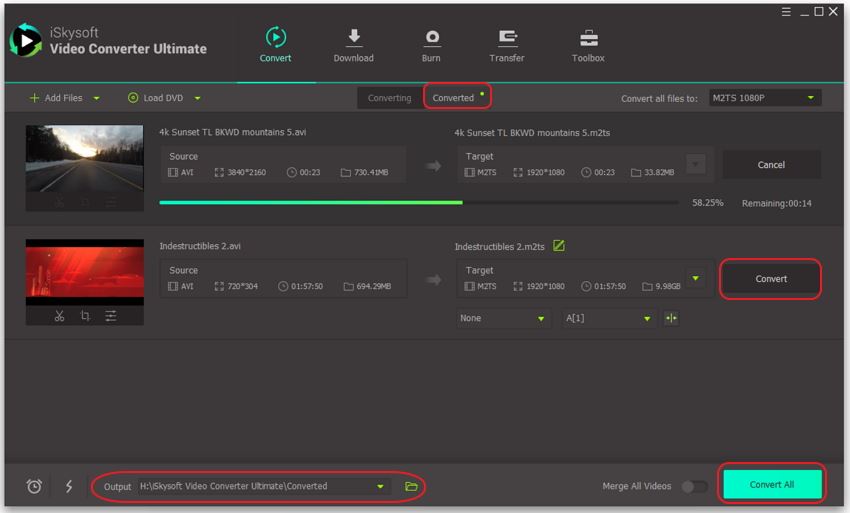This screenshot has width=850, height=513.
Task: Click Add Files button
Action: tap(56, 98)
